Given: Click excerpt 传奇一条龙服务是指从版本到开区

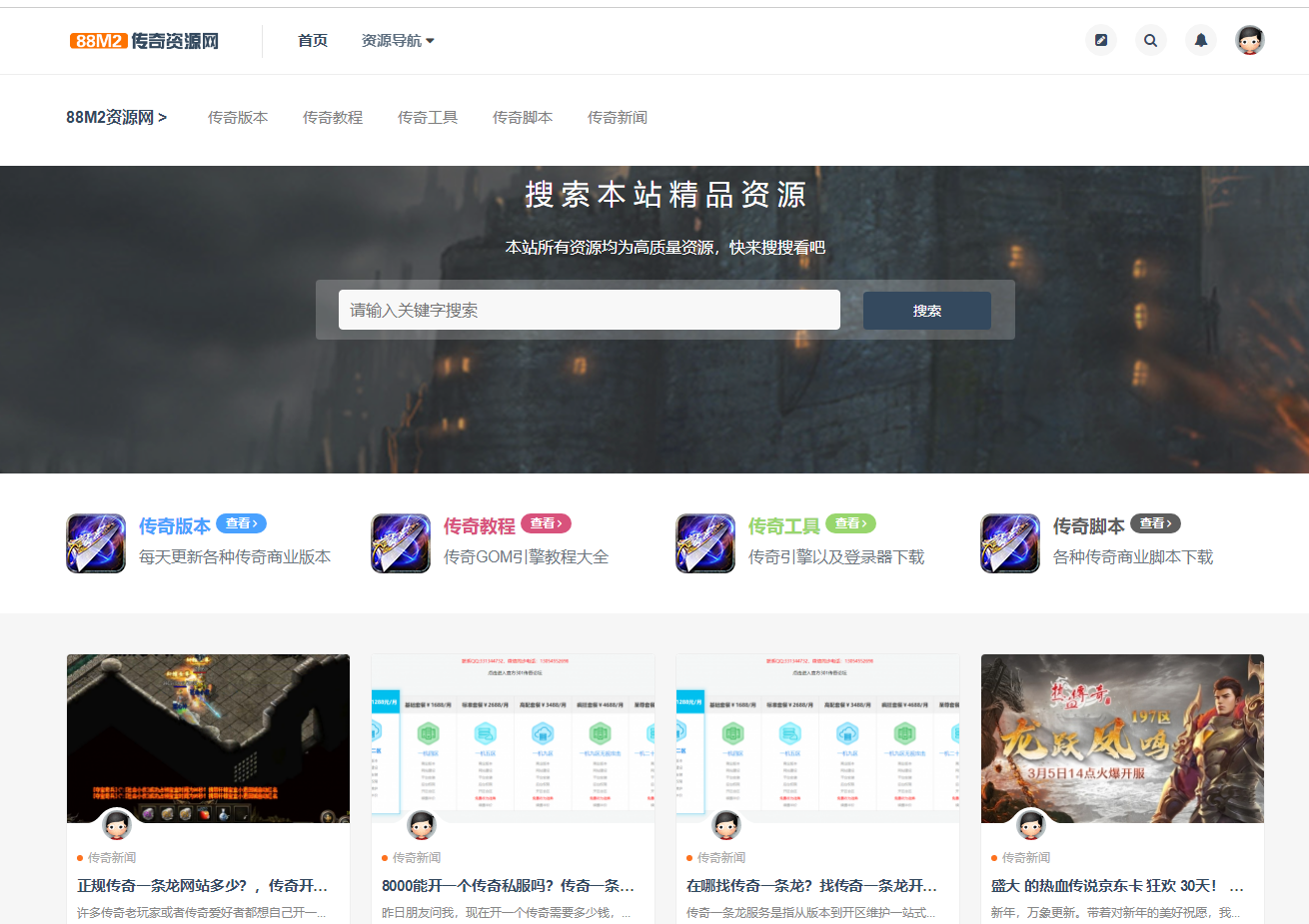Looking at the screenshot, I should tap(811, 913).
